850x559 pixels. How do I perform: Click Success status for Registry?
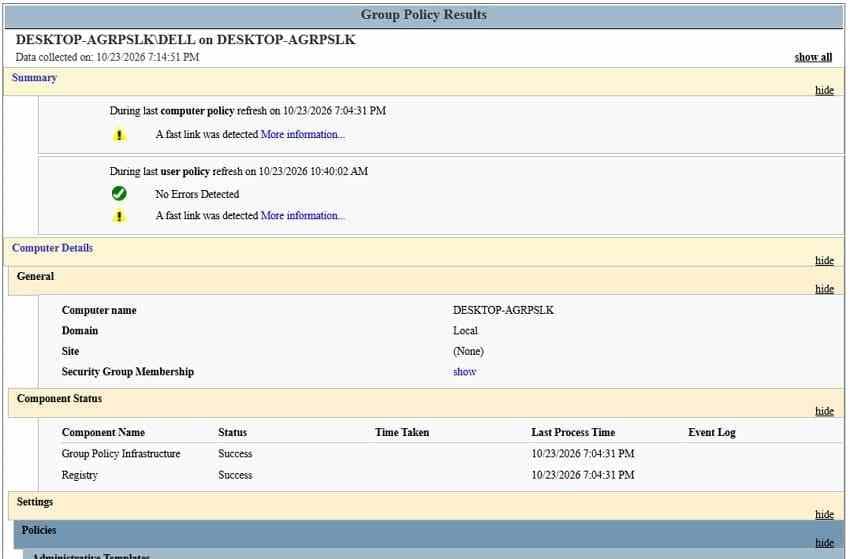tap(235, 475)
